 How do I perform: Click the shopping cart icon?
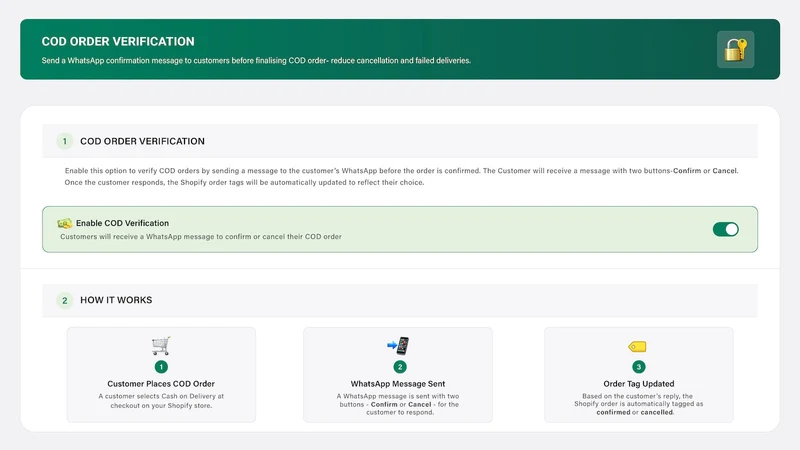[x=161, y=345]
